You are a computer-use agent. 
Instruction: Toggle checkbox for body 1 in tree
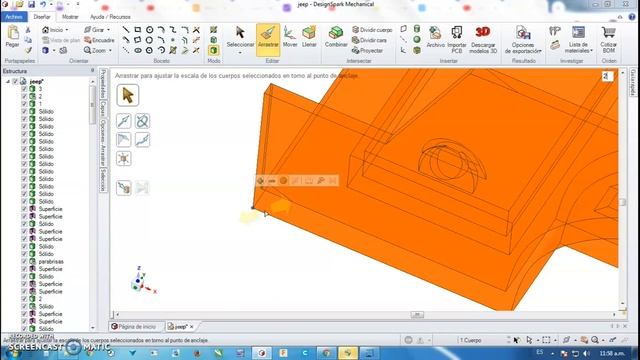(x=24, y=104)
